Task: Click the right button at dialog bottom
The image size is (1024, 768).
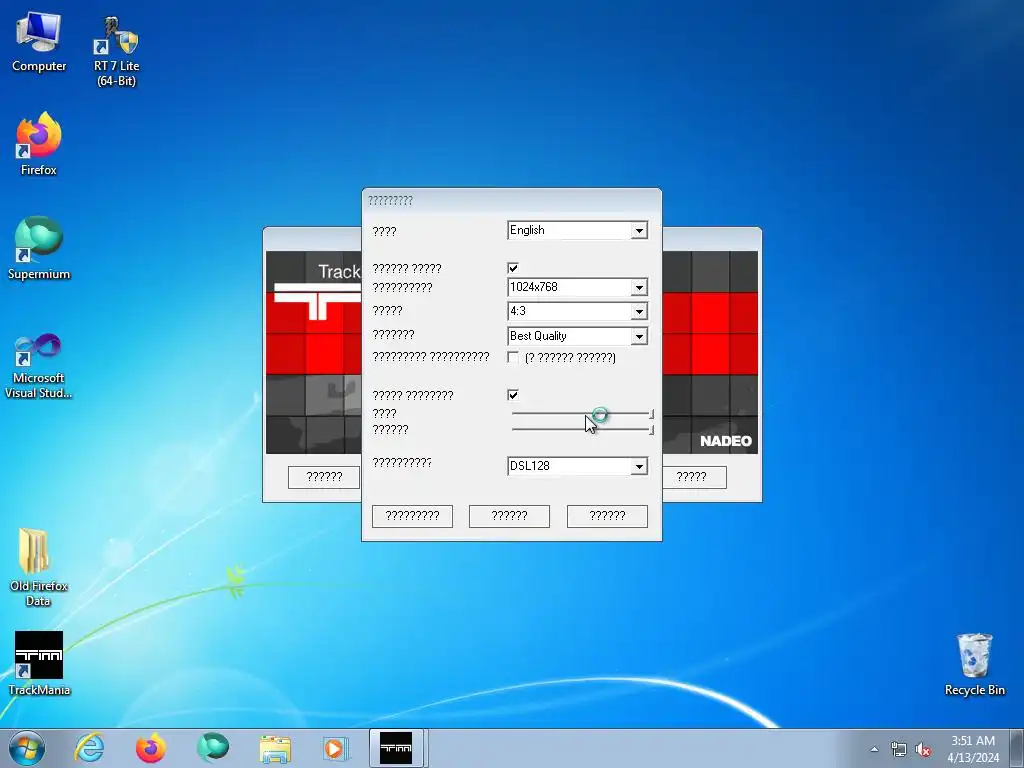Action: coord(607,516)
